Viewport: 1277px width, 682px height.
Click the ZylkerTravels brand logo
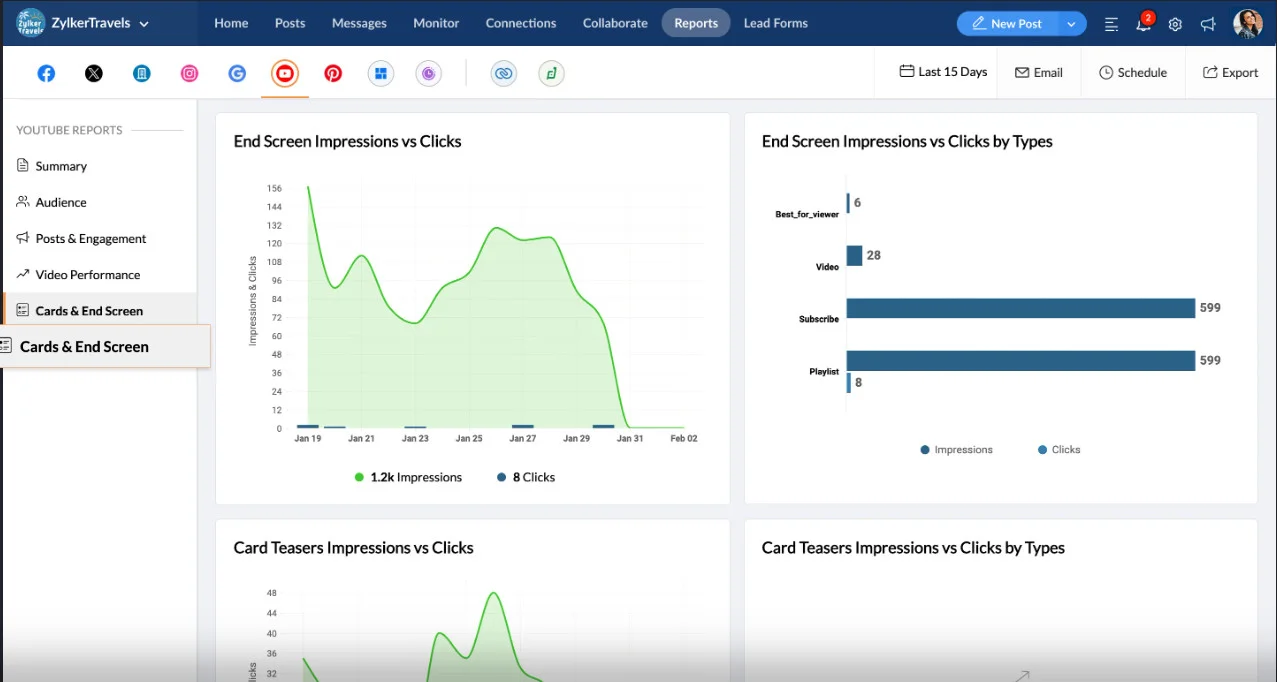click(31, 23)
